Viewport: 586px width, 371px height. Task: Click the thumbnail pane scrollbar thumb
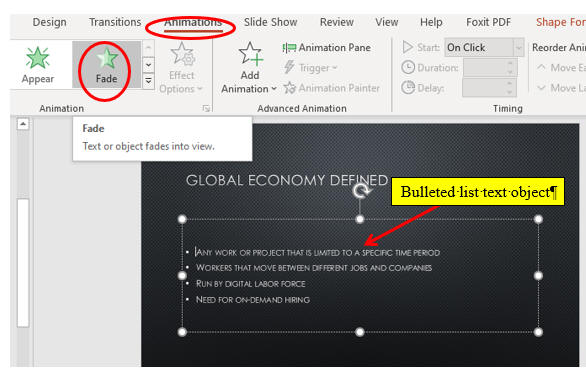point(23,263)
